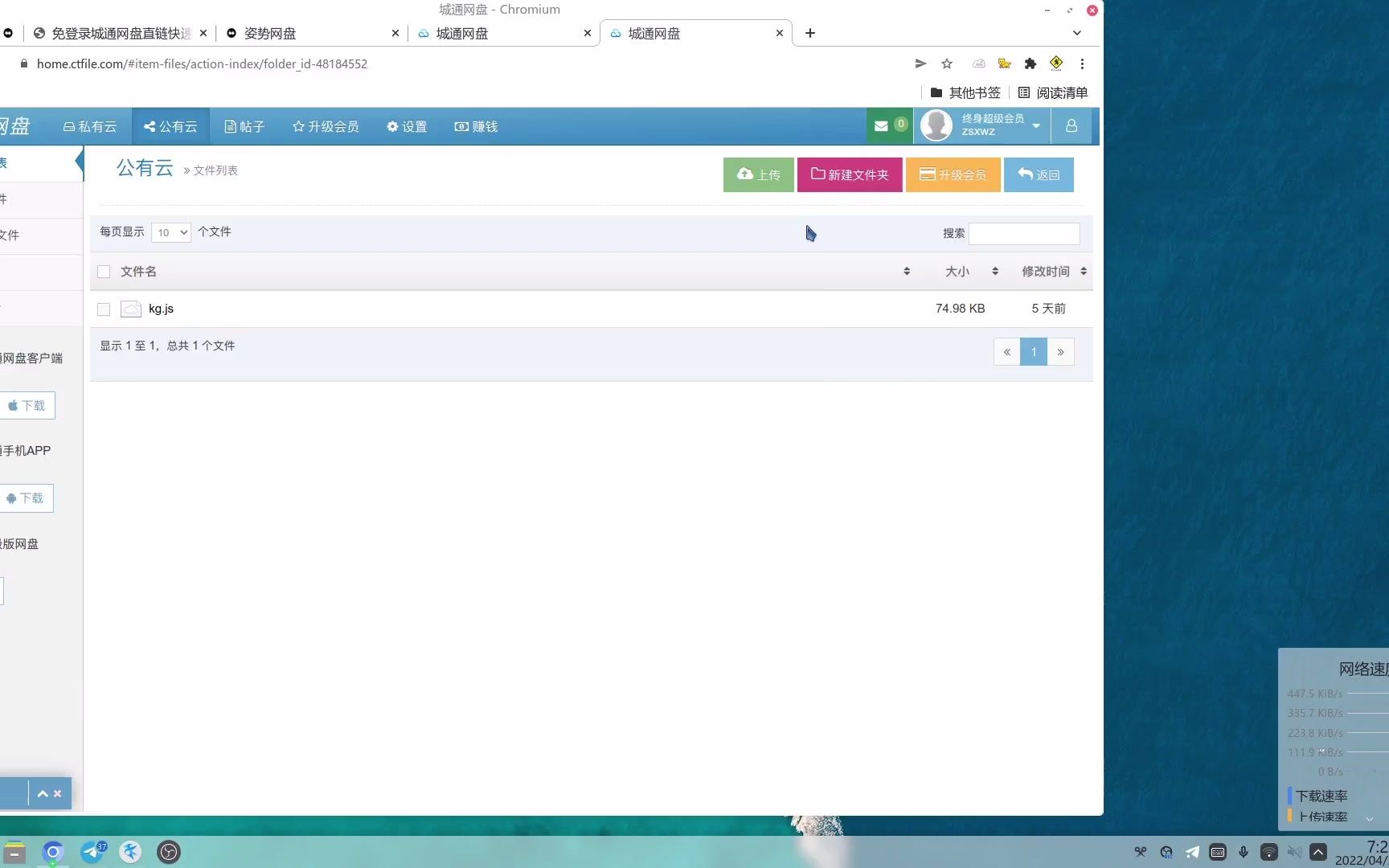
Task: Toggle the select-all checkbox in header
Action: pyautogui.click(x=104, y=272)
